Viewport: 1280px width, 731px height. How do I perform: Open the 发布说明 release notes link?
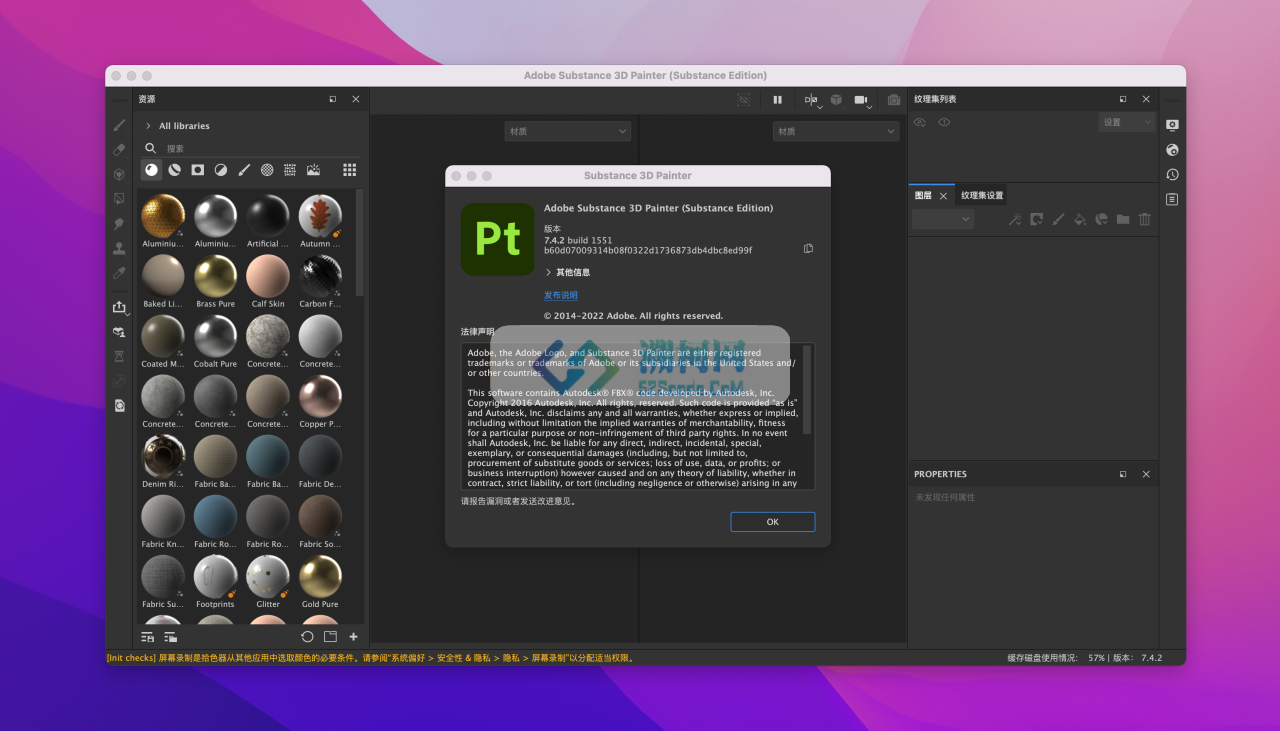click(560, 296)
